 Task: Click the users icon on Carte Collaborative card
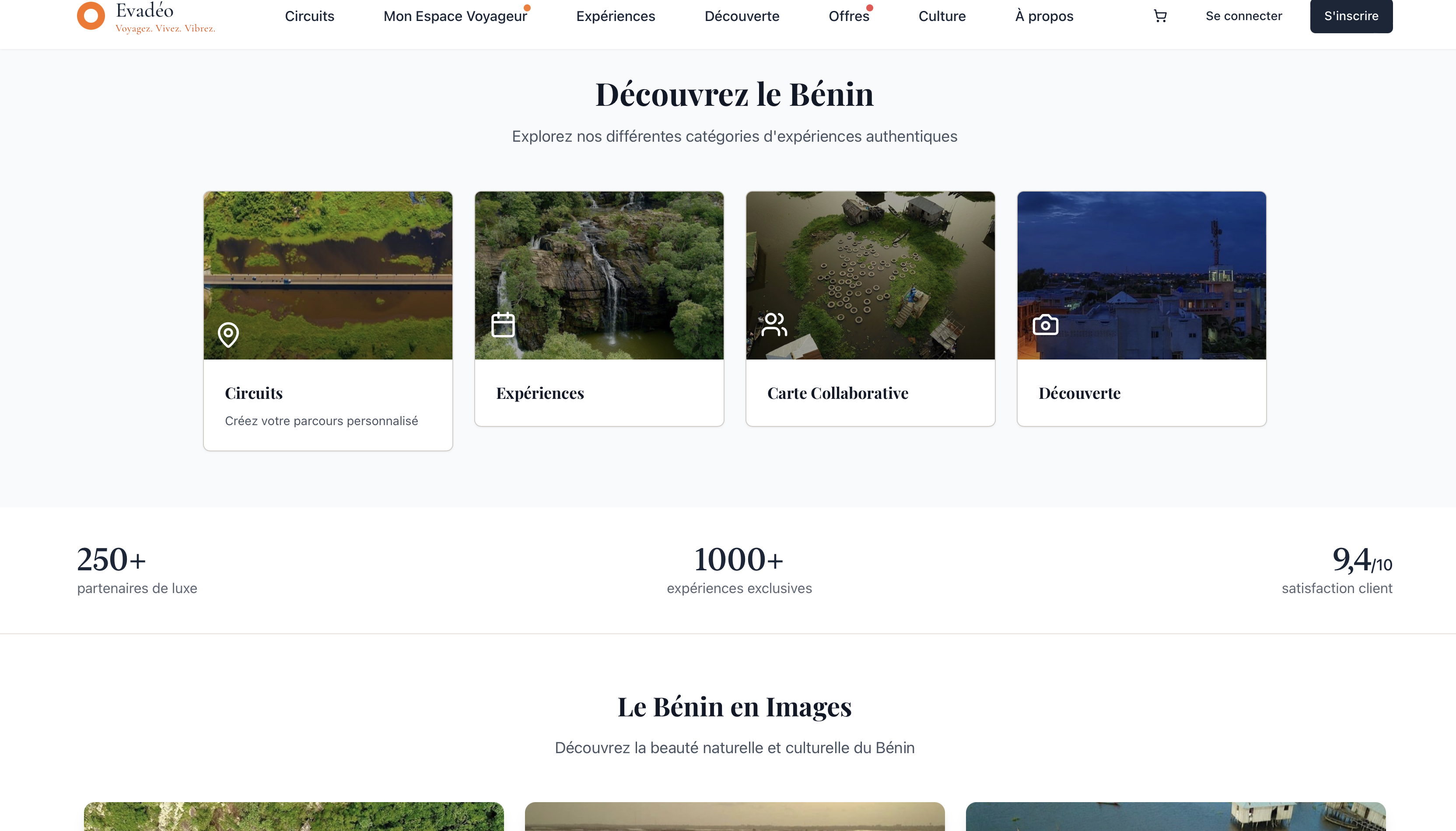coord(774,325)
